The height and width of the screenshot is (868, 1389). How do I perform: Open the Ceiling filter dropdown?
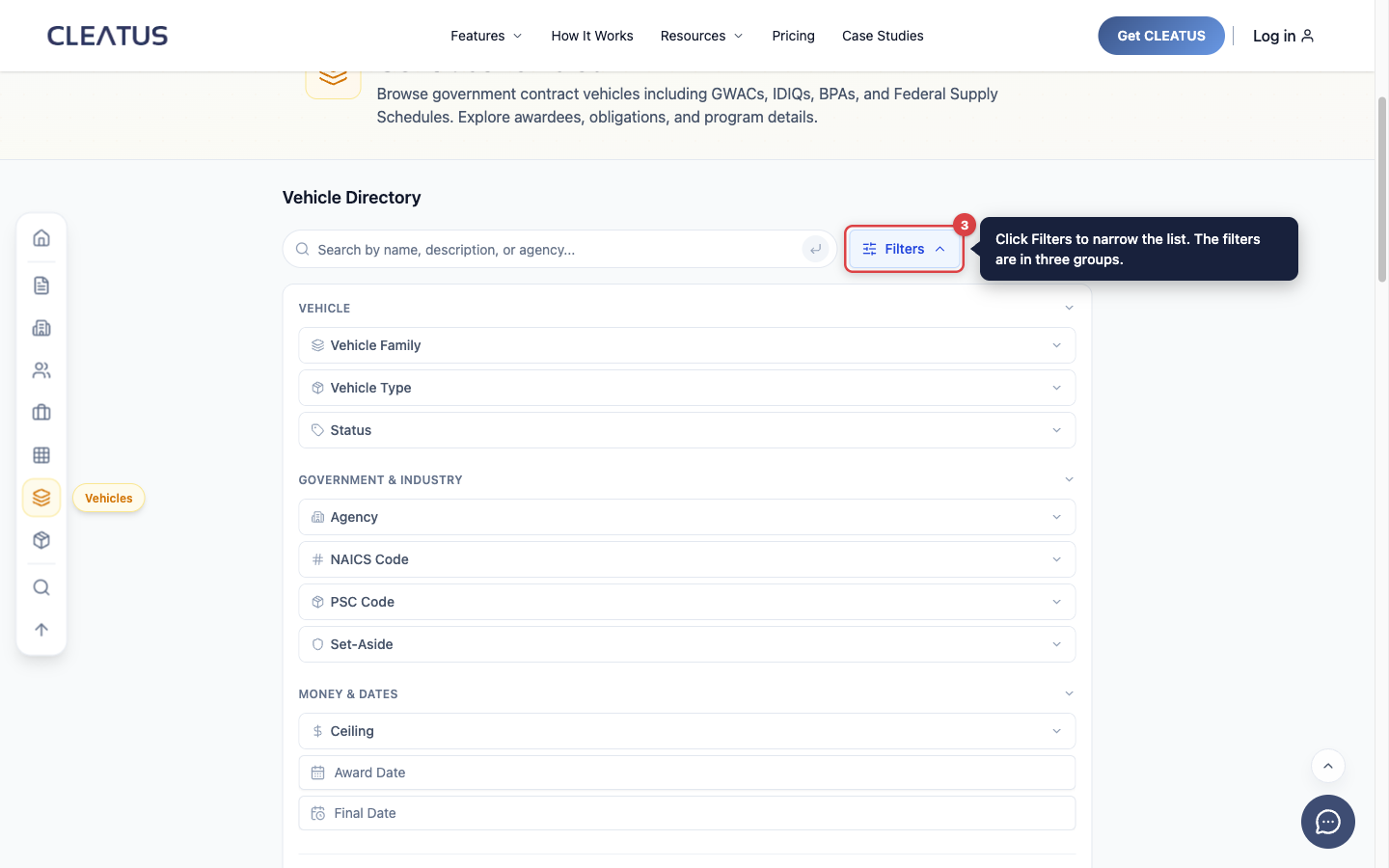pos(687,731)
